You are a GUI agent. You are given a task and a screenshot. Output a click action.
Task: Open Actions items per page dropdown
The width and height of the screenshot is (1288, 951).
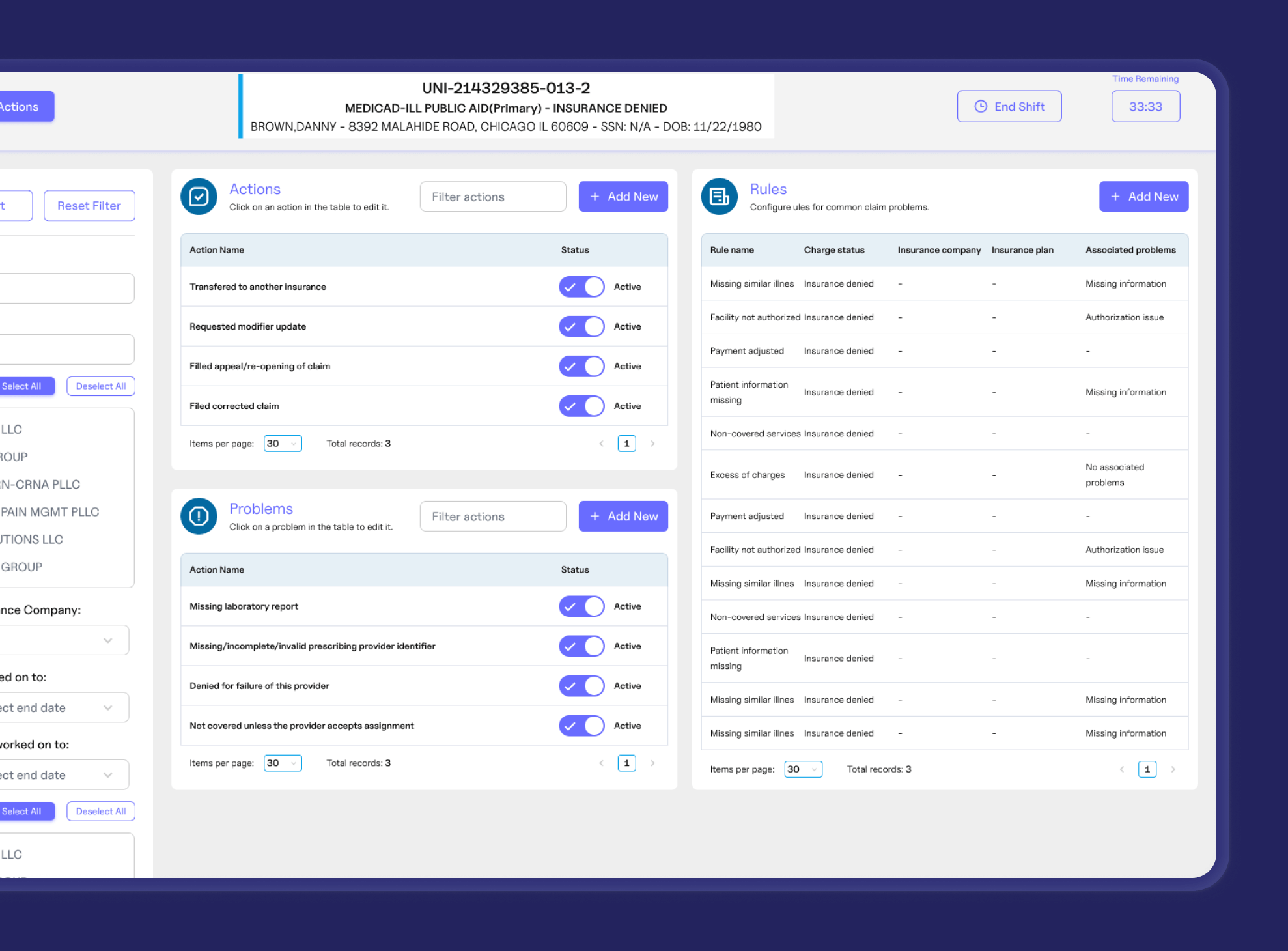click(x=283, y=444)
